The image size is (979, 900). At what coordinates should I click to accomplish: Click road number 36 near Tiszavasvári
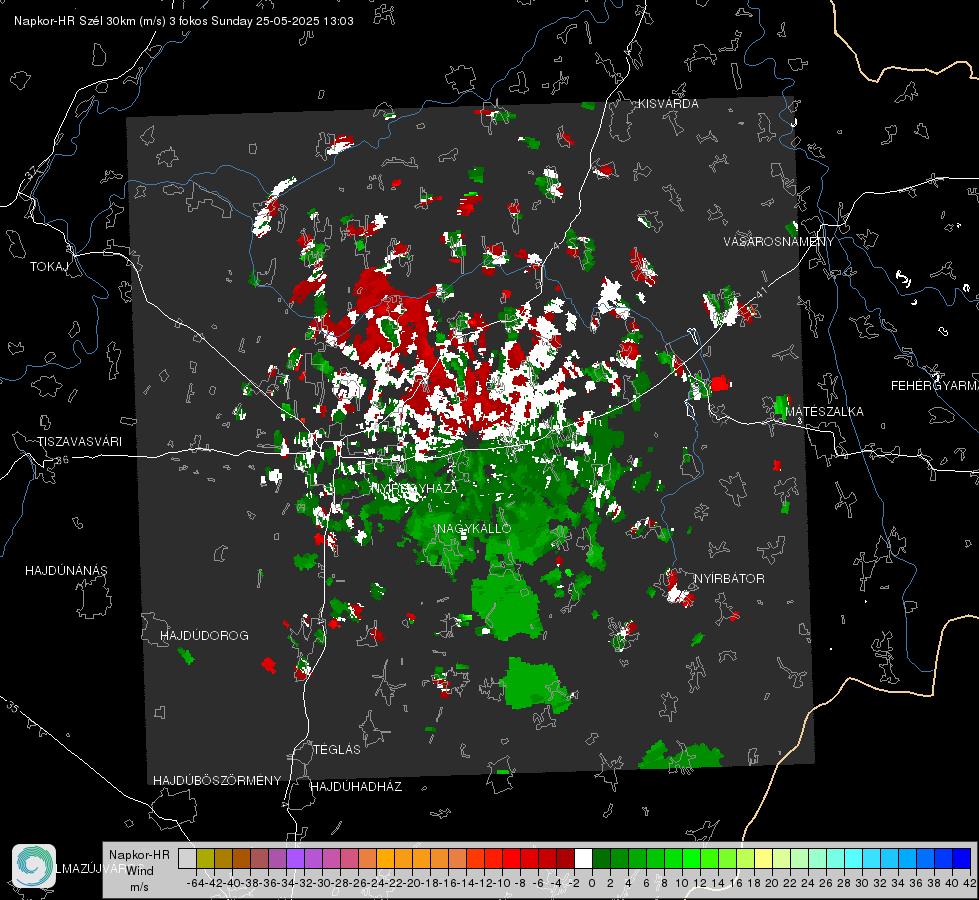62,460
